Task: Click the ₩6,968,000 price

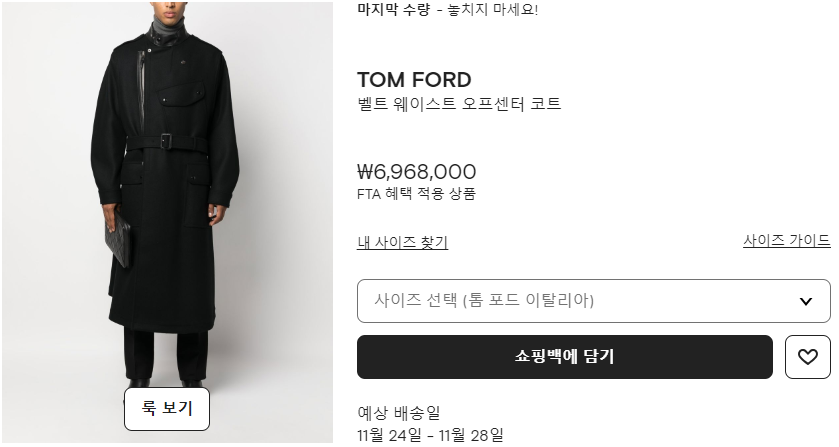Action: pos(417,172)
